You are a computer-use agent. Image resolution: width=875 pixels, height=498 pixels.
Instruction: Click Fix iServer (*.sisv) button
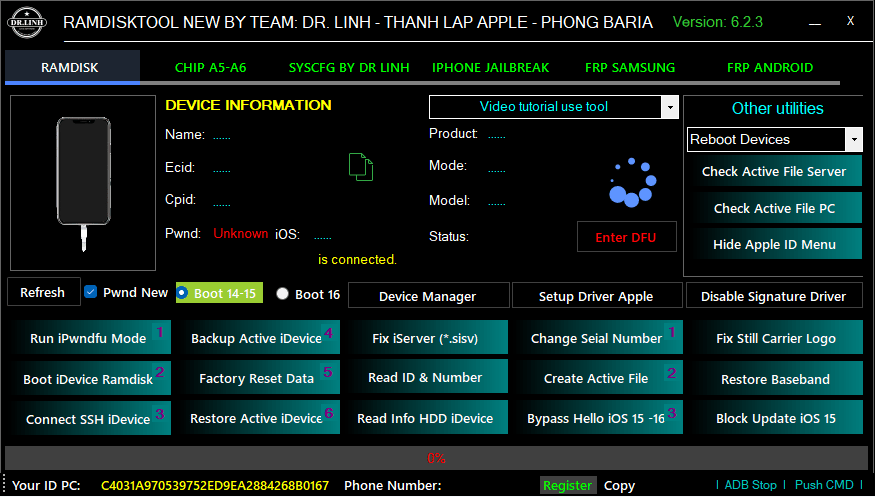coord(429,338)
